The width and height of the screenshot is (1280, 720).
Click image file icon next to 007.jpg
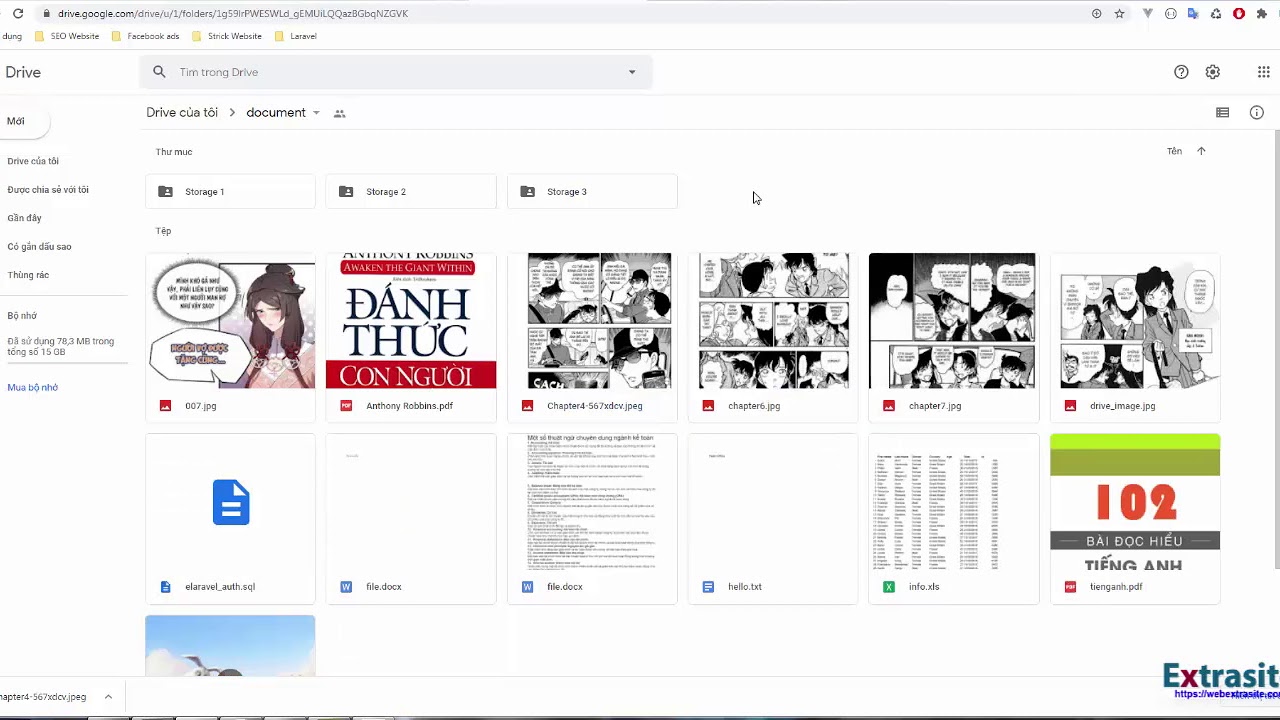pyautogui.click(x=166, y=406)
